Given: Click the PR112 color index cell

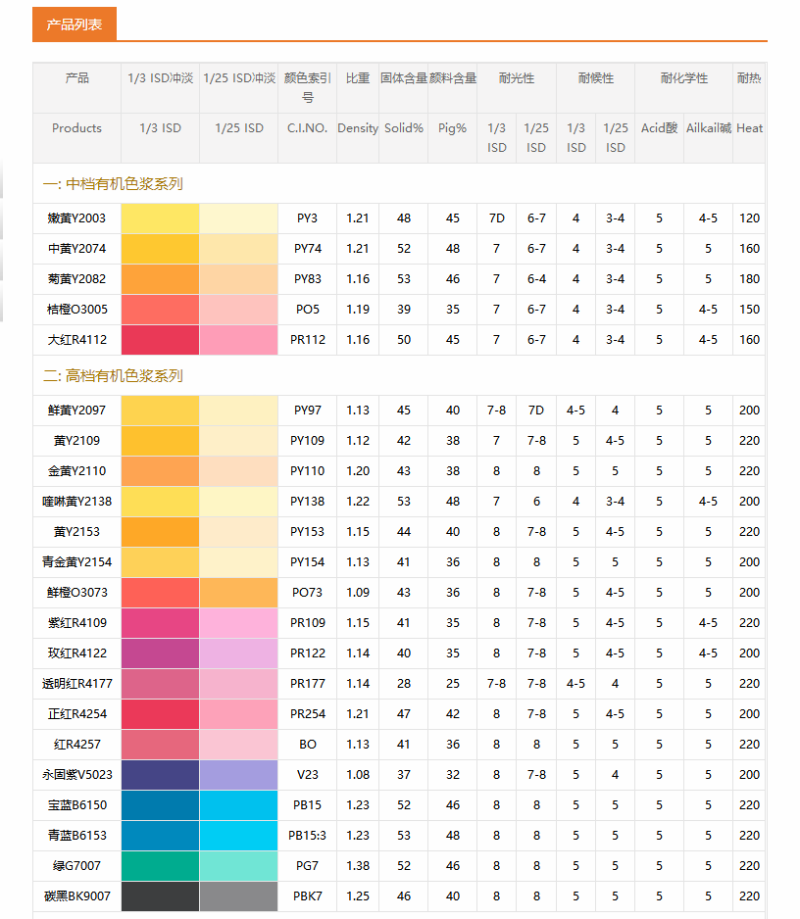Looking at the screenshot, I should [307, 340].
